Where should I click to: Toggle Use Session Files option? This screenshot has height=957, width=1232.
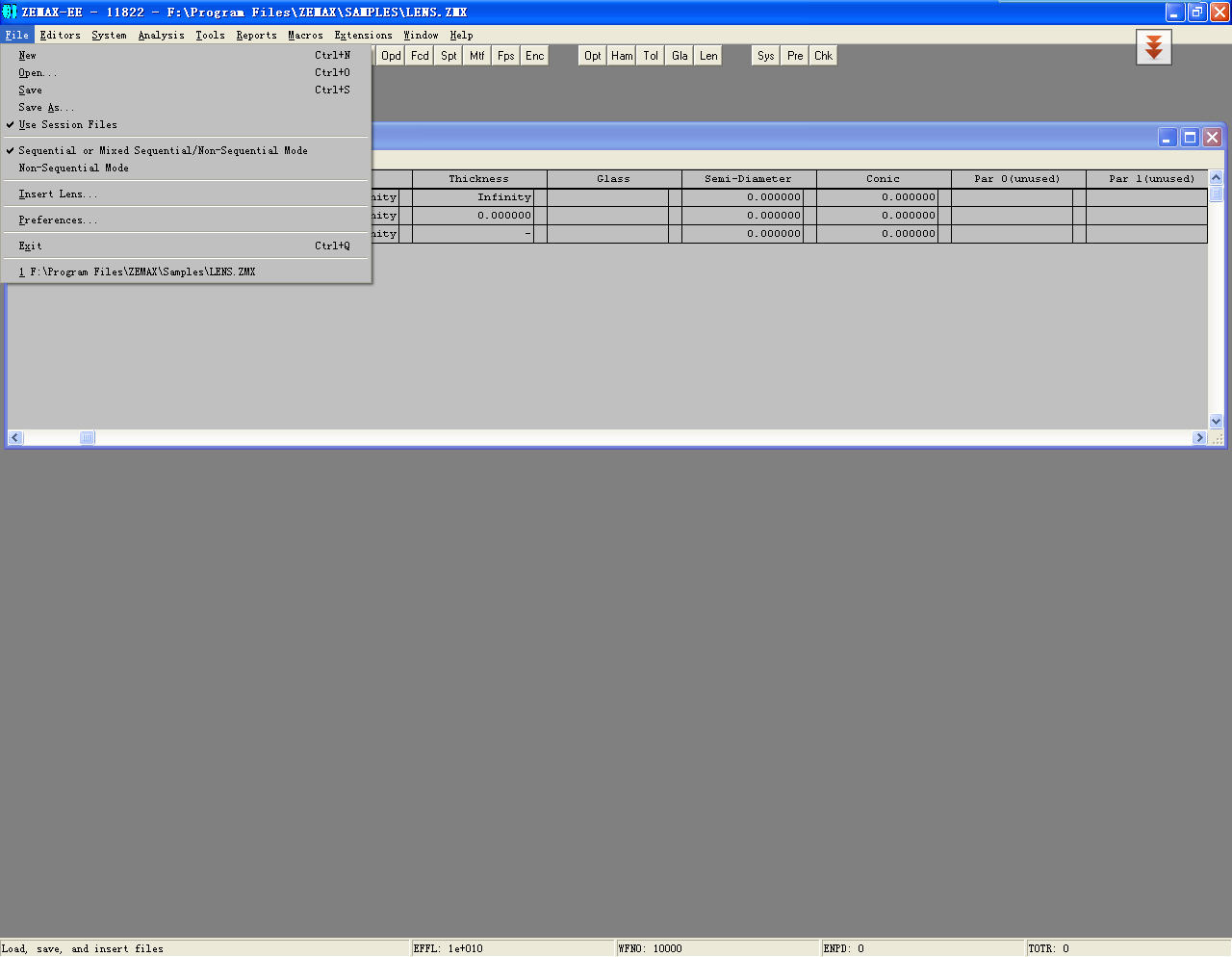[x=186, y=125]
